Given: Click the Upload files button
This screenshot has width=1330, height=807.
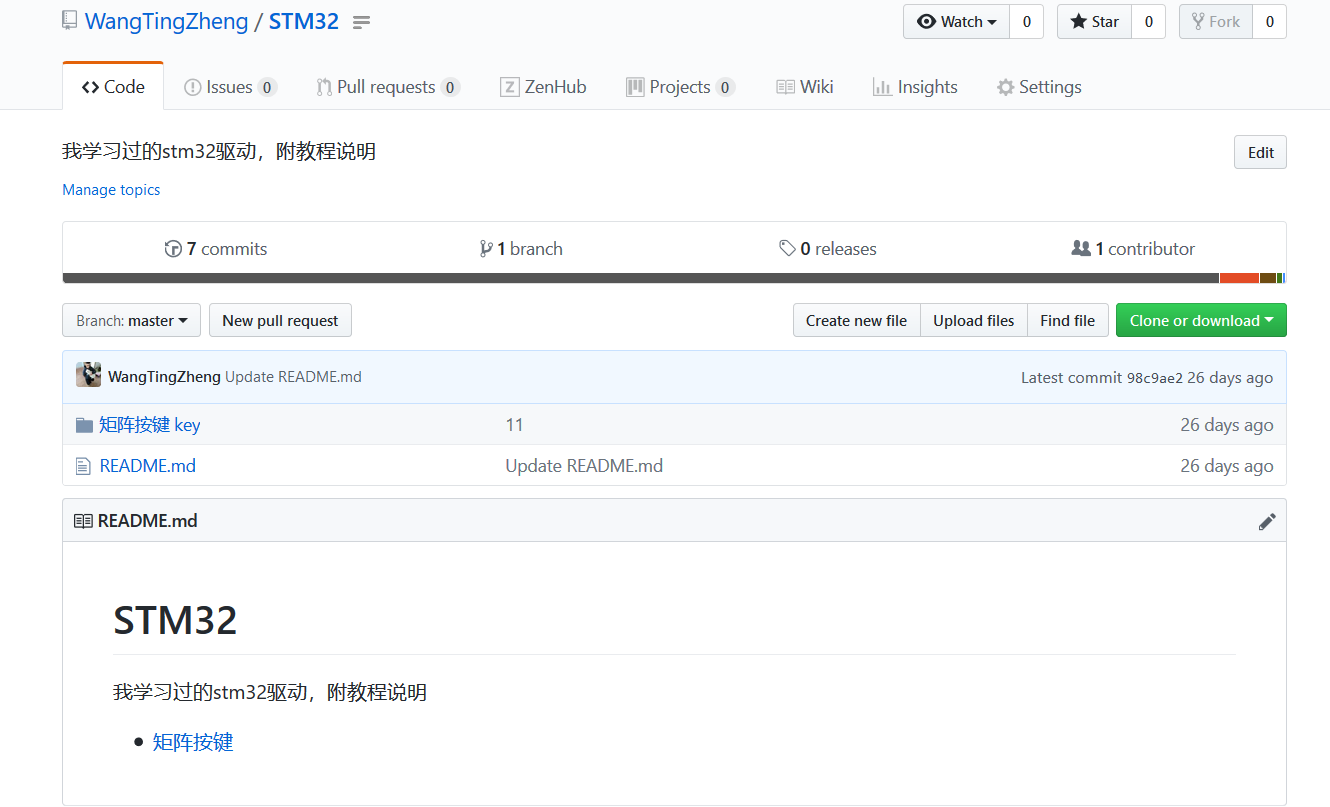Looking at the screenshot, I should (973, 320).
